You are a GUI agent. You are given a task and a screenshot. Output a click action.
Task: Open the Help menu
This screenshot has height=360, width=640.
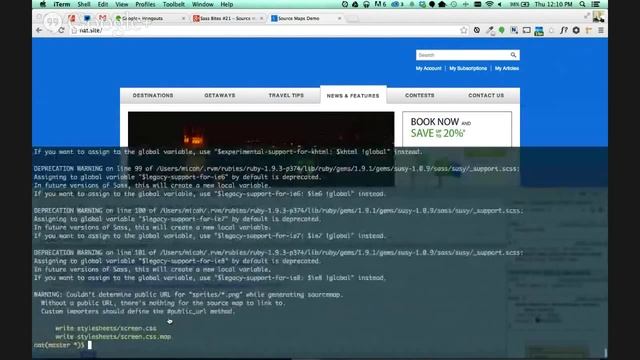227,4
